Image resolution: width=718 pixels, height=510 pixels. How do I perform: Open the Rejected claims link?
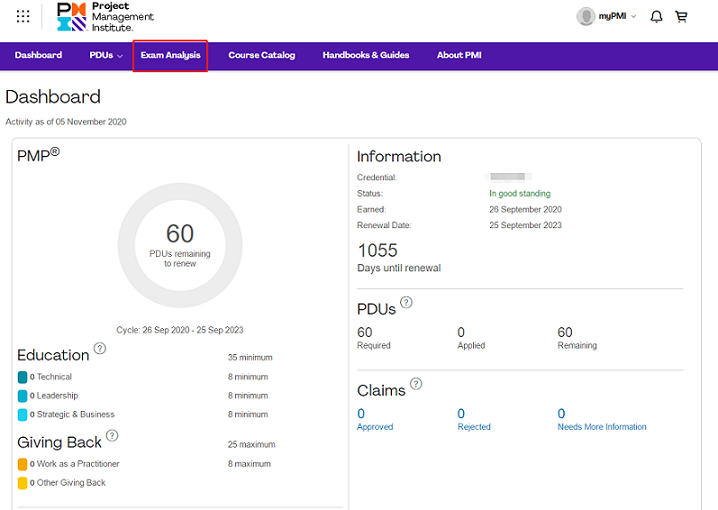(x=474, y=419)
